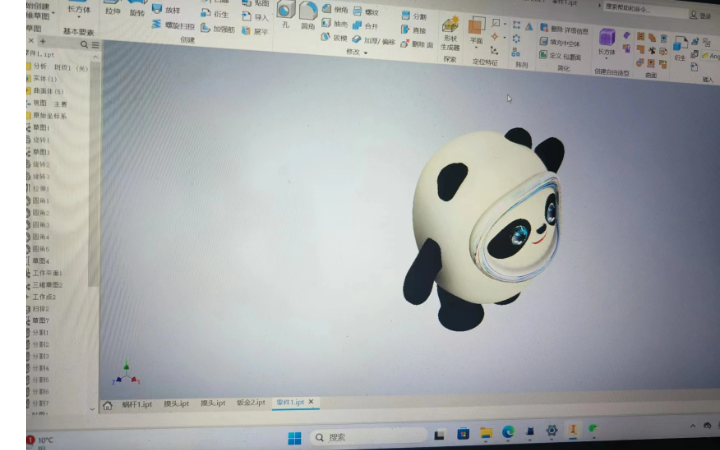Open the 长方体 primitives dropdown arrow
The width and height of the screenshot is (720, 450).
click(79, 17)
